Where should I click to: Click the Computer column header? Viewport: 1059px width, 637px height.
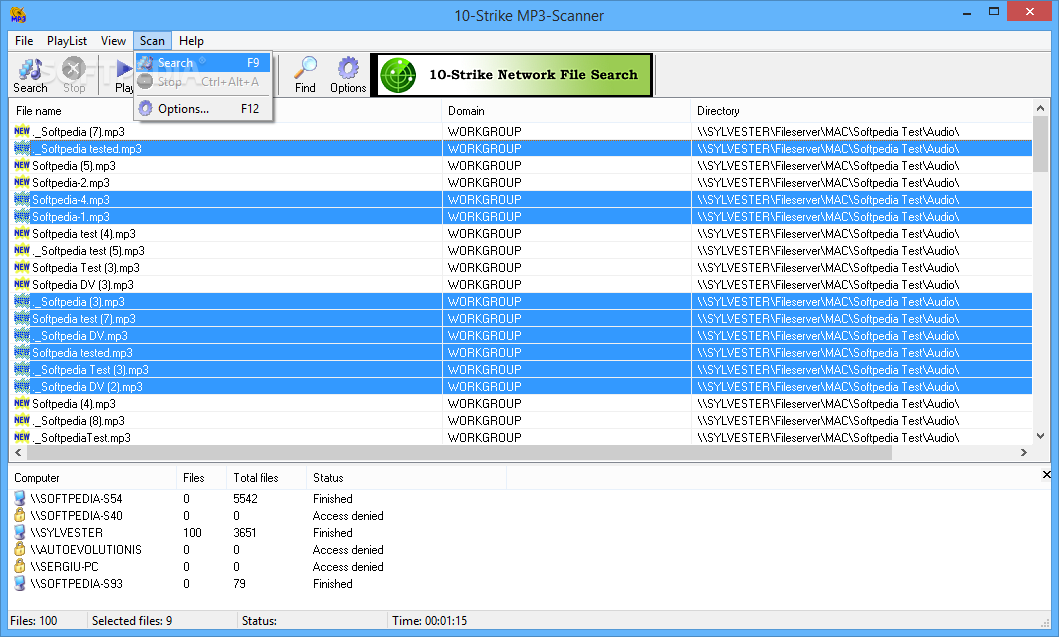[93, 478]
